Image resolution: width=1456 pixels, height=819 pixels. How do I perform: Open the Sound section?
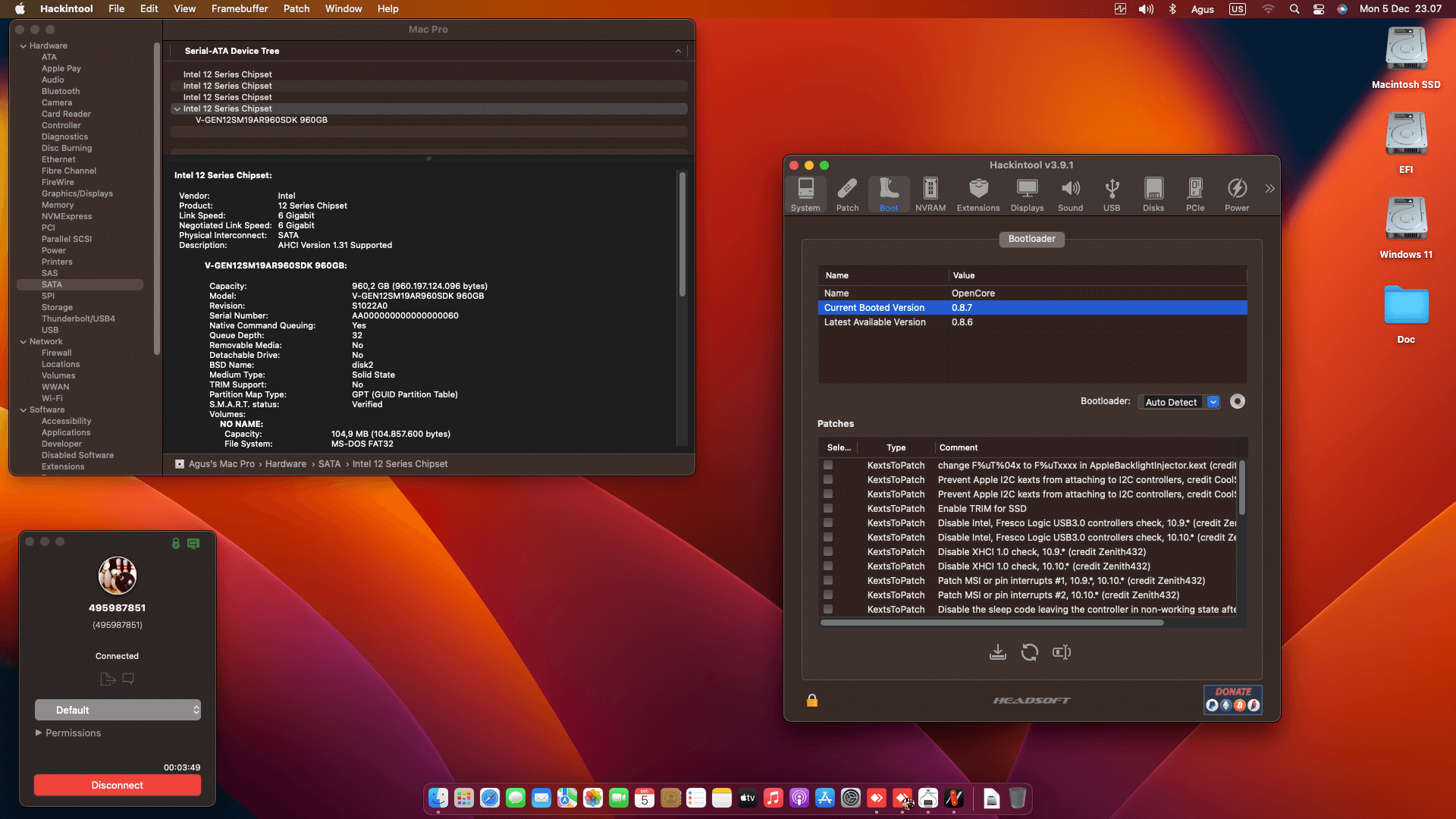click(x=1070, y=194)
